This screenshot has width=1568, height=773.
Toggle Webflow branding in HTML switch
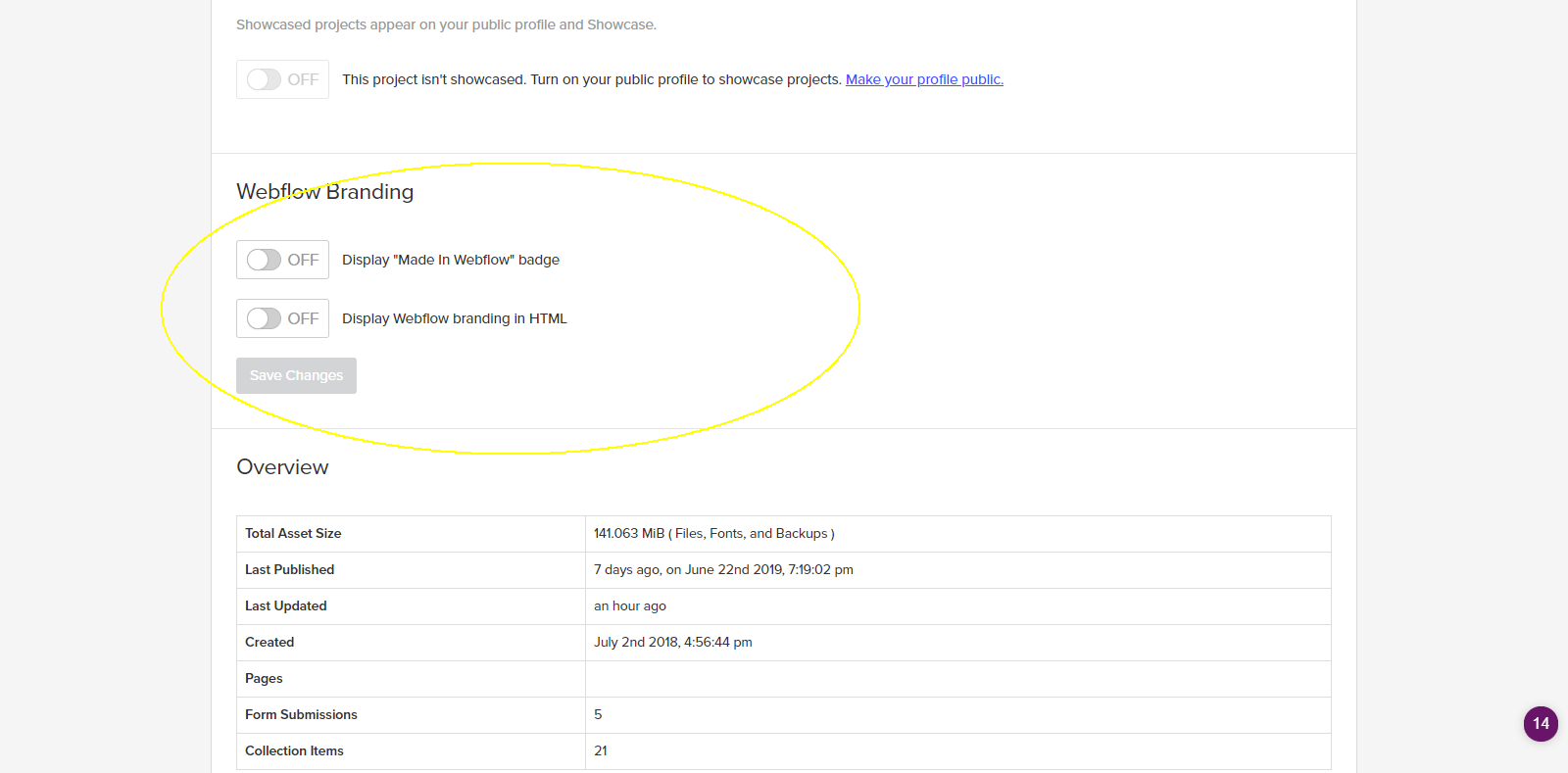(282, 318)
